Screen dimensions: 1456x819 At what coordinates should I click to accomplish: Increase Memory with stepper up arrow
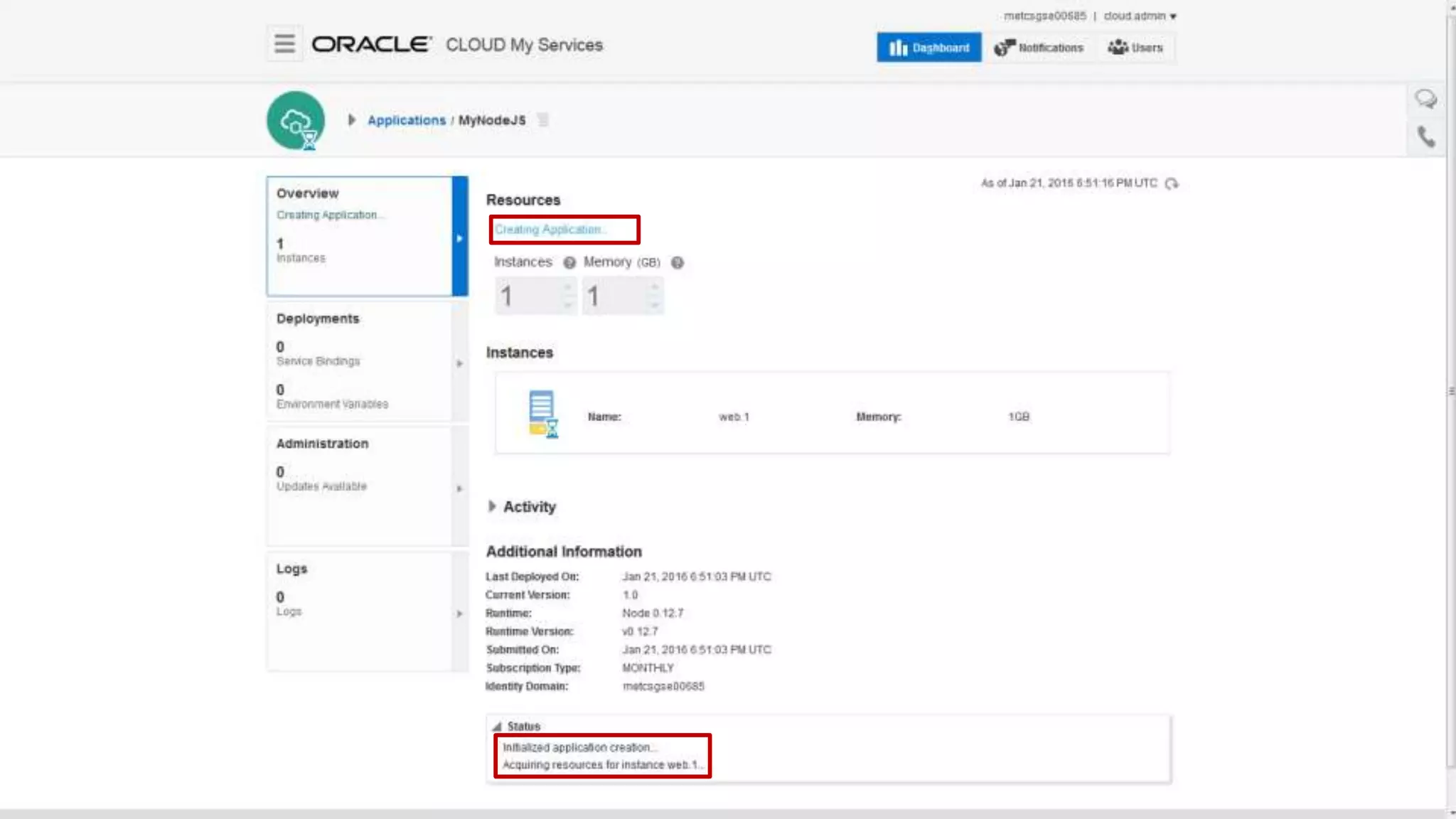point(655,287)
